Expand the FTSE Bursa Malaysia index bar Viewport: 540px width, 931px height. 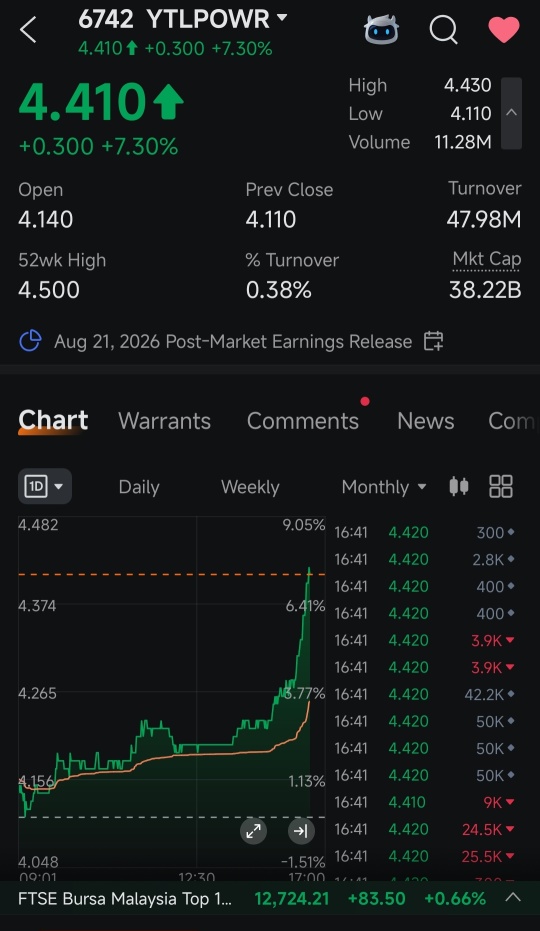(x=513, y=898)
